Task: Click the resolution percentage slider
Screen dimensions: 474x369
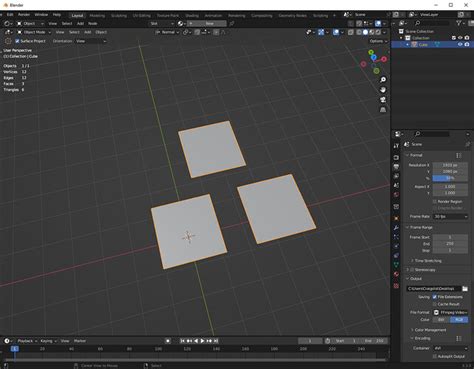Action: (x=450, y=178)
